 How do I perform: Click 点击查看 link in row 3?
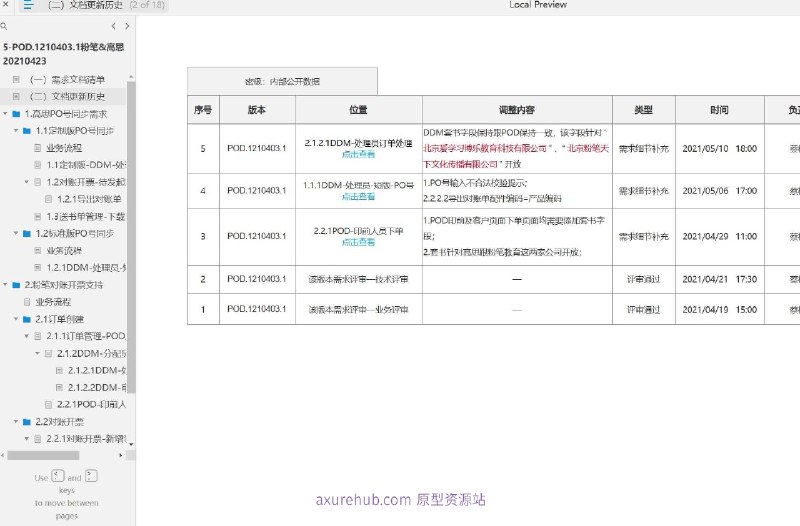coord(358,242)
